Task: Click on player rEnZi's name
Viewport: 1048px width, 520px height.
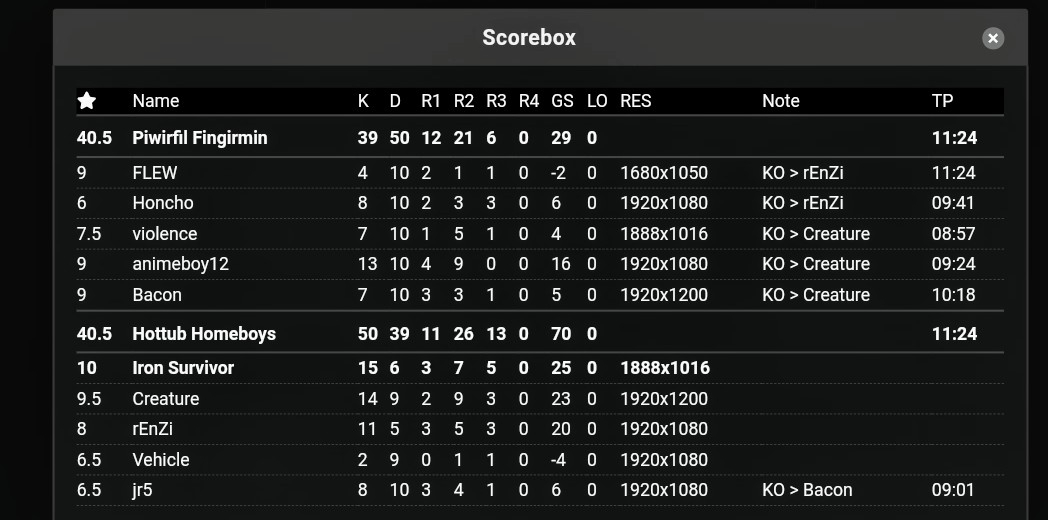Action: click(152, 428)
